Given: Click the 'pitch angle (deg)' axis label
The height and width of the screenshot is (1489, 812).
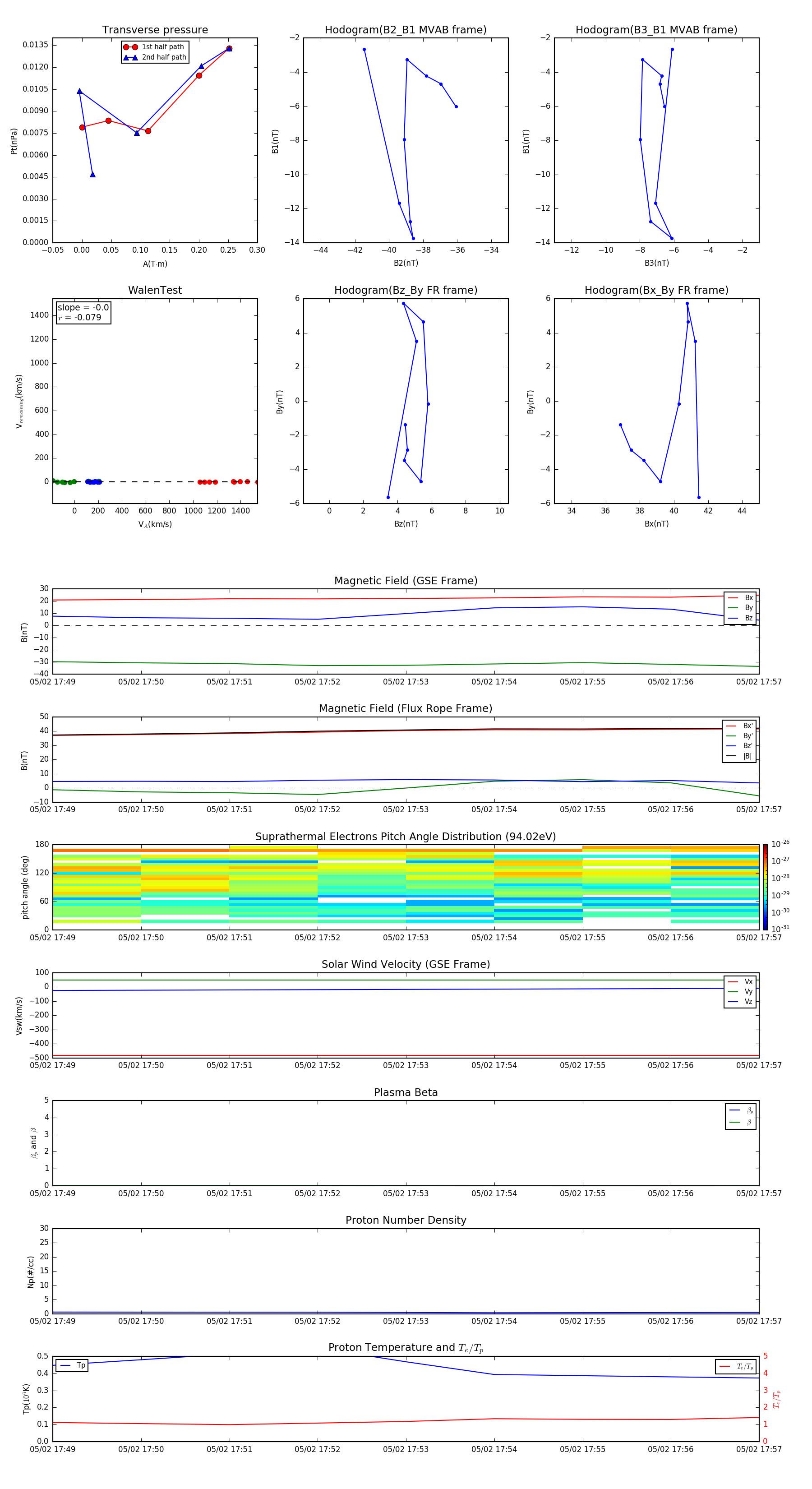Looking at the screenshot, I should [25, 887].
